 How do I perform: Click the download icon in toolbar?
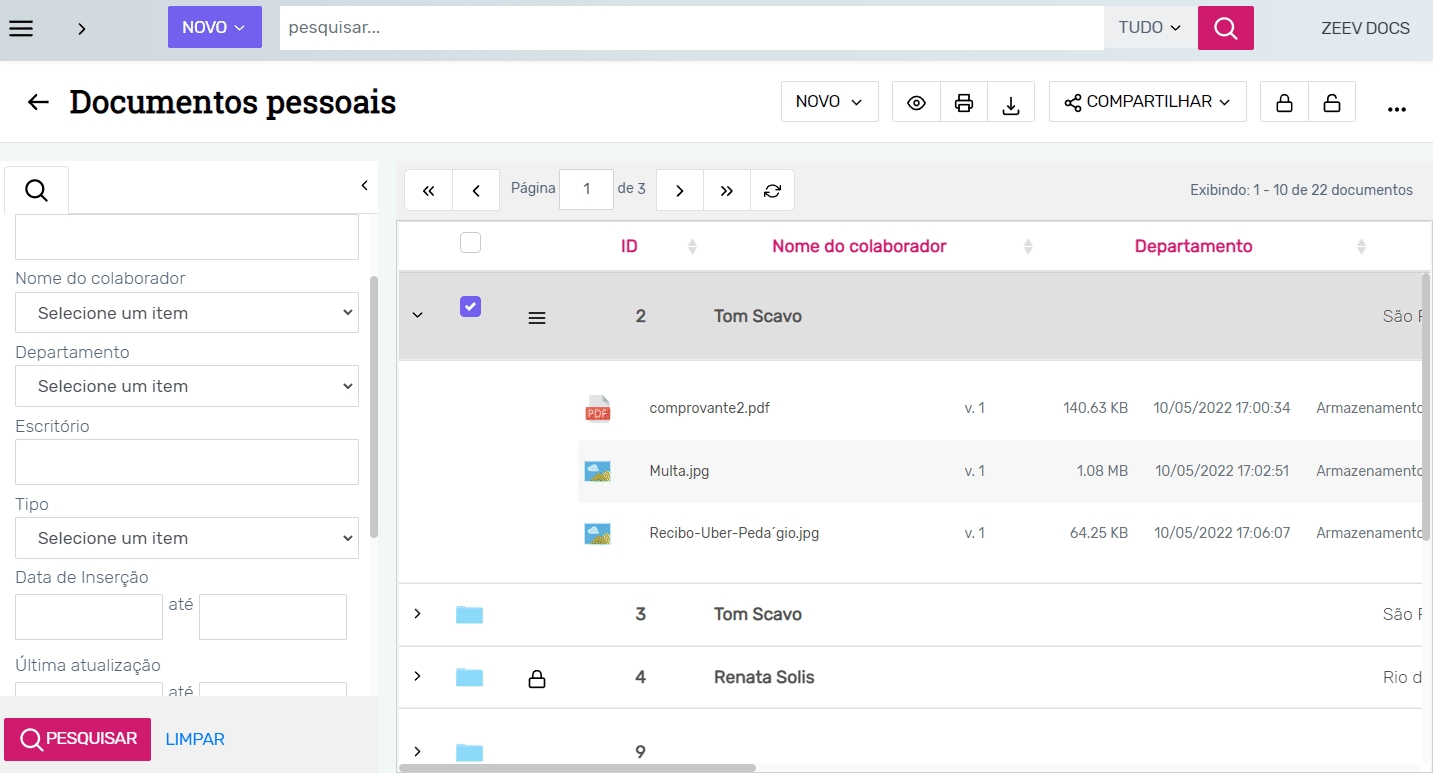coord(1011,103)
